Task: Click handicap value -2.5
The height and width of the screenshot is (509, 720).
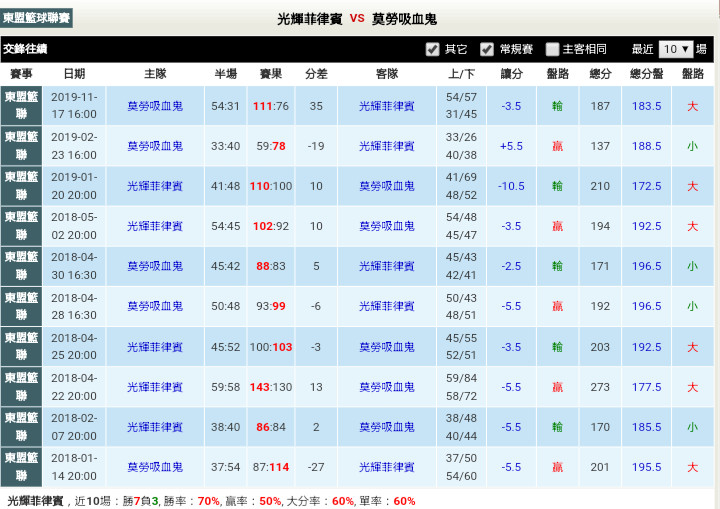Action: [x=511, y=266]
